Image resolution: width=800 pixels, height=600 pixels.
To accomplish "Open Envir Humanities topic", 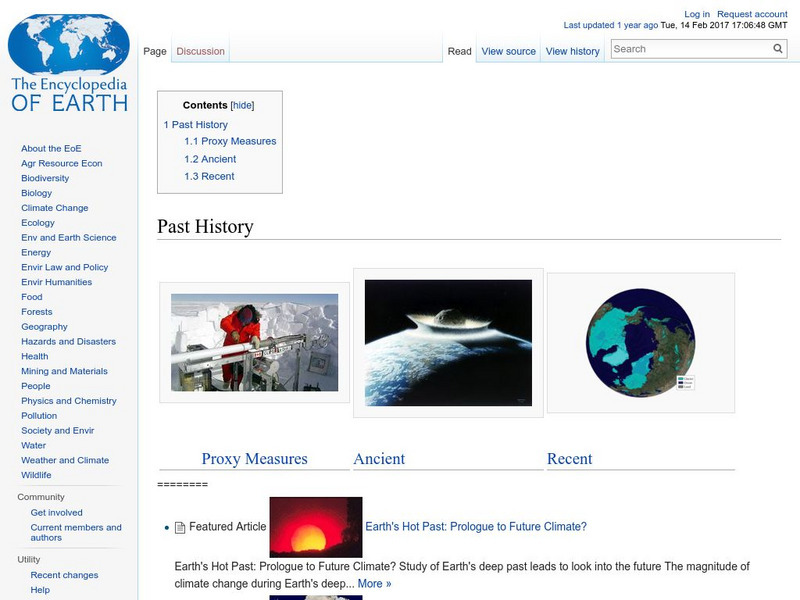I will (56, 282).
